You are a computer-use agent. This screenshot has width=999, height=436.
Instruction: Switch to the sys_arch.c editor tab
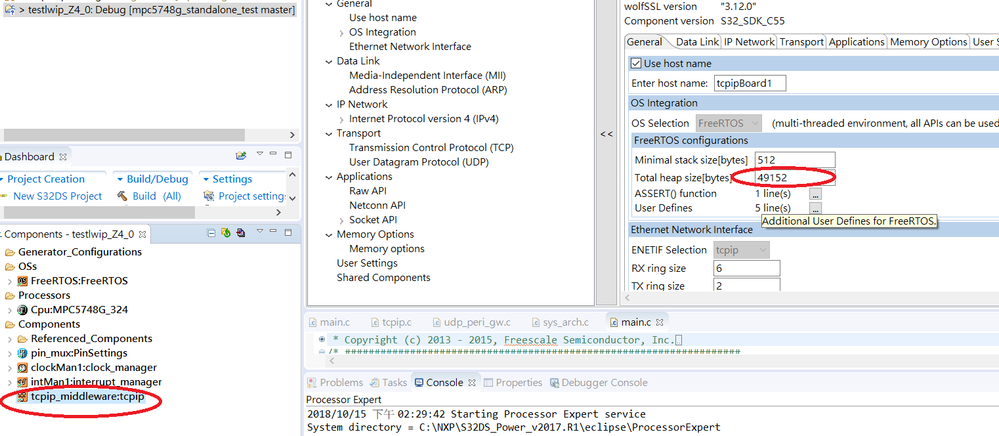pyautogui.click(x=559, y=323)
